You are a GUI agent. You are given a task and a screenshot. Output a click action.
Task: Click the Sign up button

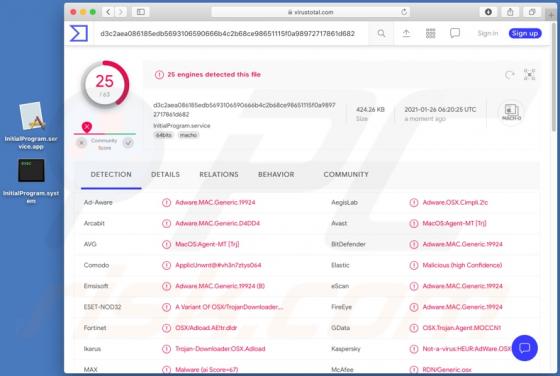pos(525,33)
